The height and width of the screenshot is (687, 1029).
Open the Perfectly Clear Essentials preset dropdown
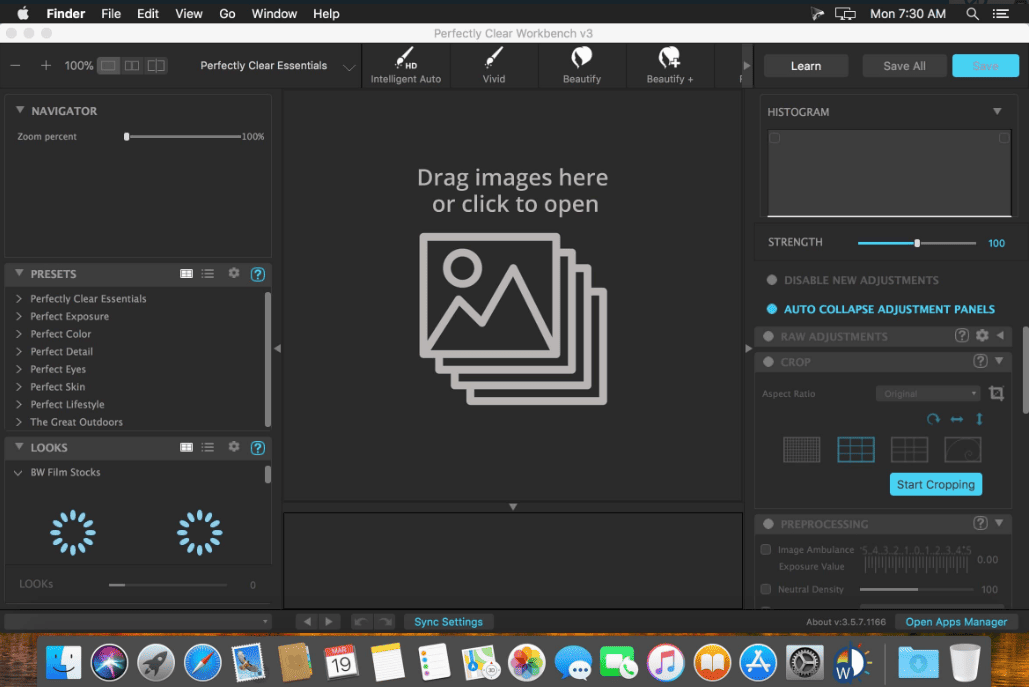click(x=278, y=66)
